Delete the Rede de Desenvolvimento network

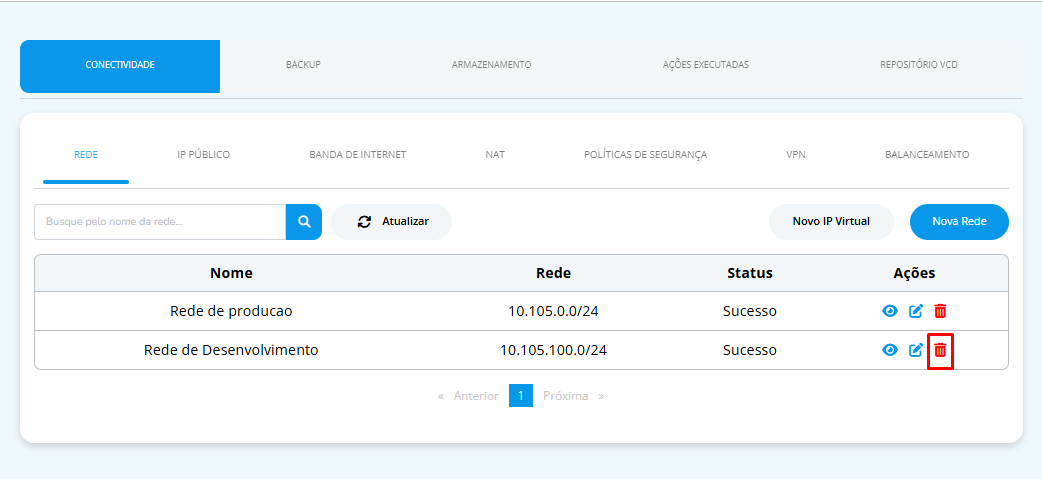tap(940, 350)
